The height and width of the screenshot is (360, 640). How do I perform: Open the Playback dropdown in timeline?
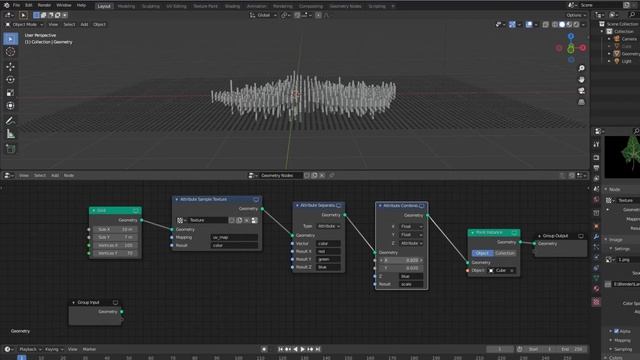30,349
